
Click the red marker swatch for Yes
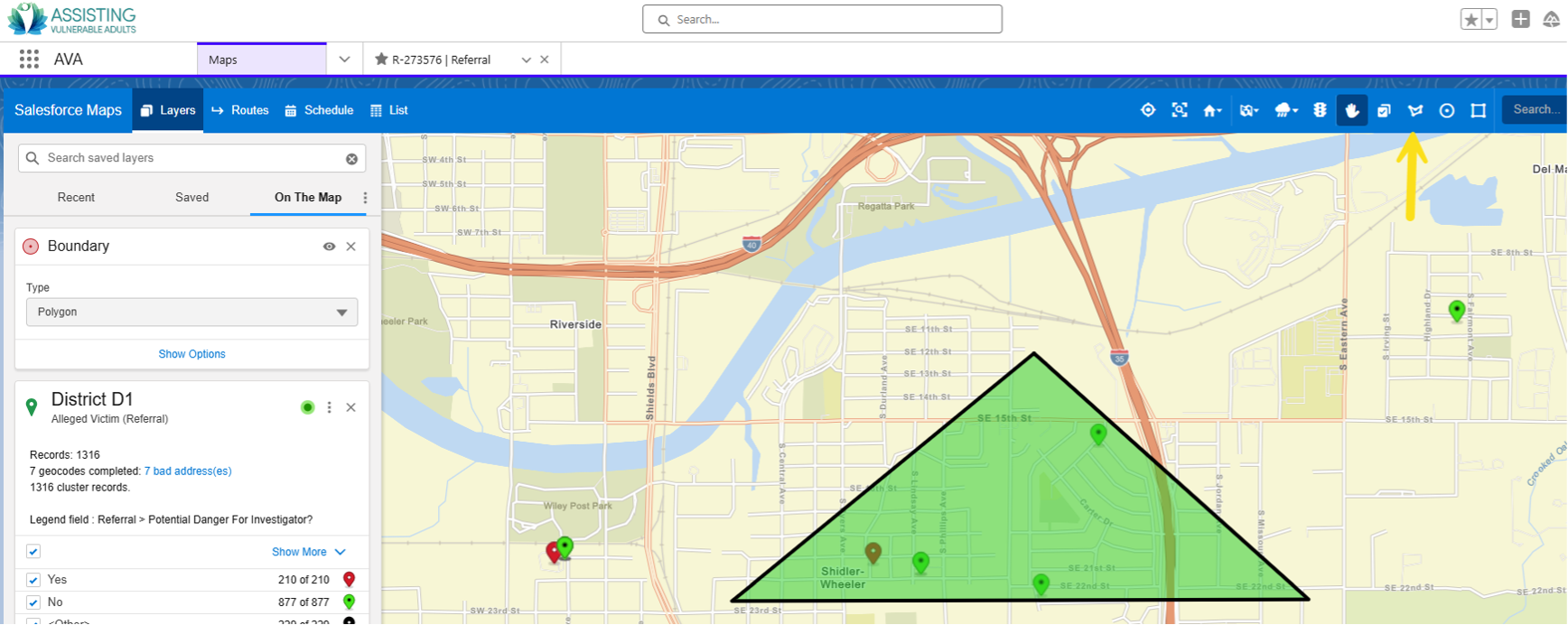pos(350,579)
